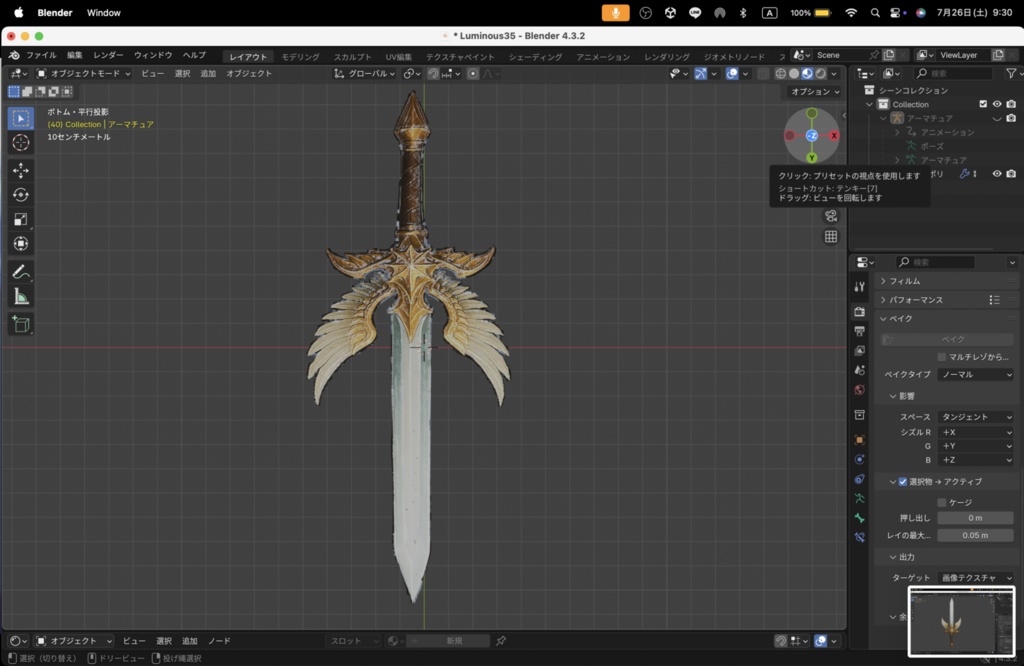Image resolution: width=1024 pixels, height=666 pixels.
Task: Select the Rotate tool
Action: coord(20,195)
